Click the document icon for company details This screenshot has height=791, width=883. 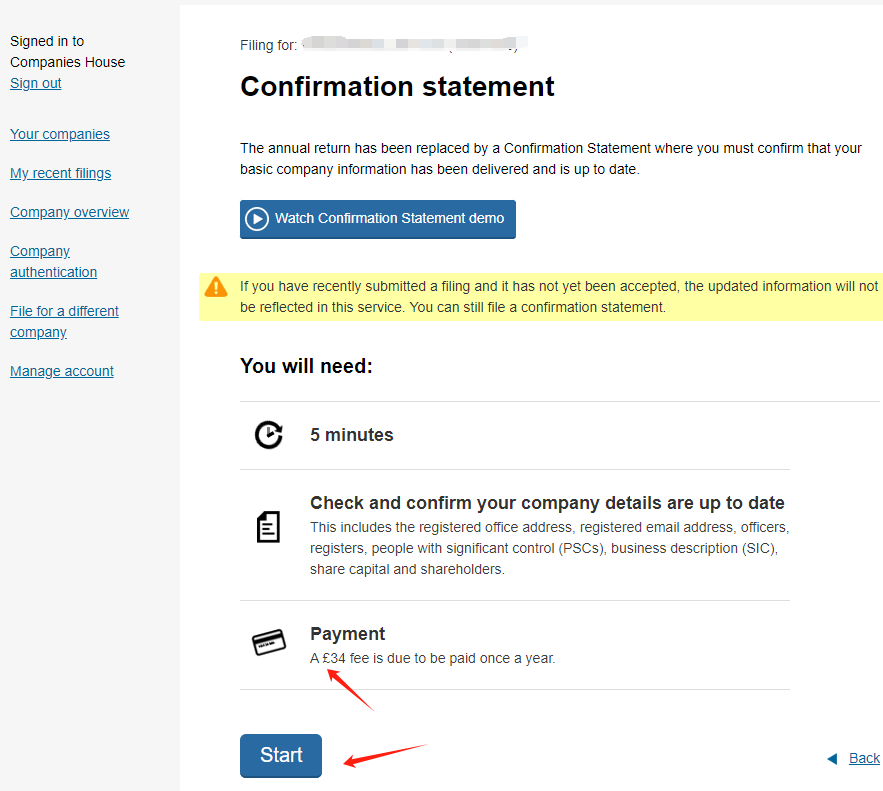pos(268,527)
